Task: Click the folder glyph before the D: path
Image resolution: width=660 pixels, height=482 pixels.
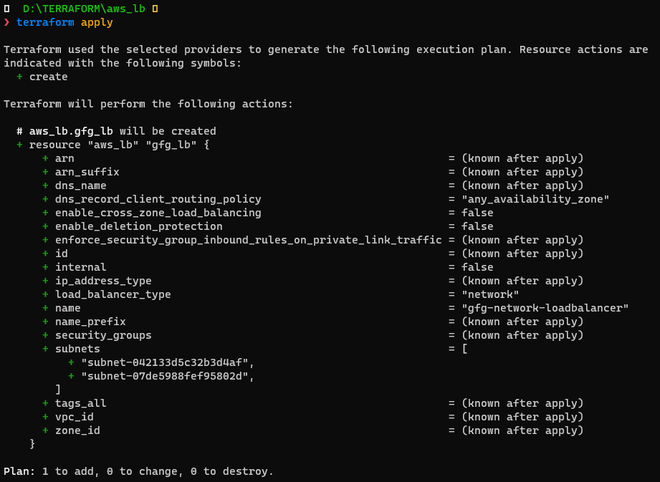Action: (8, 8)
